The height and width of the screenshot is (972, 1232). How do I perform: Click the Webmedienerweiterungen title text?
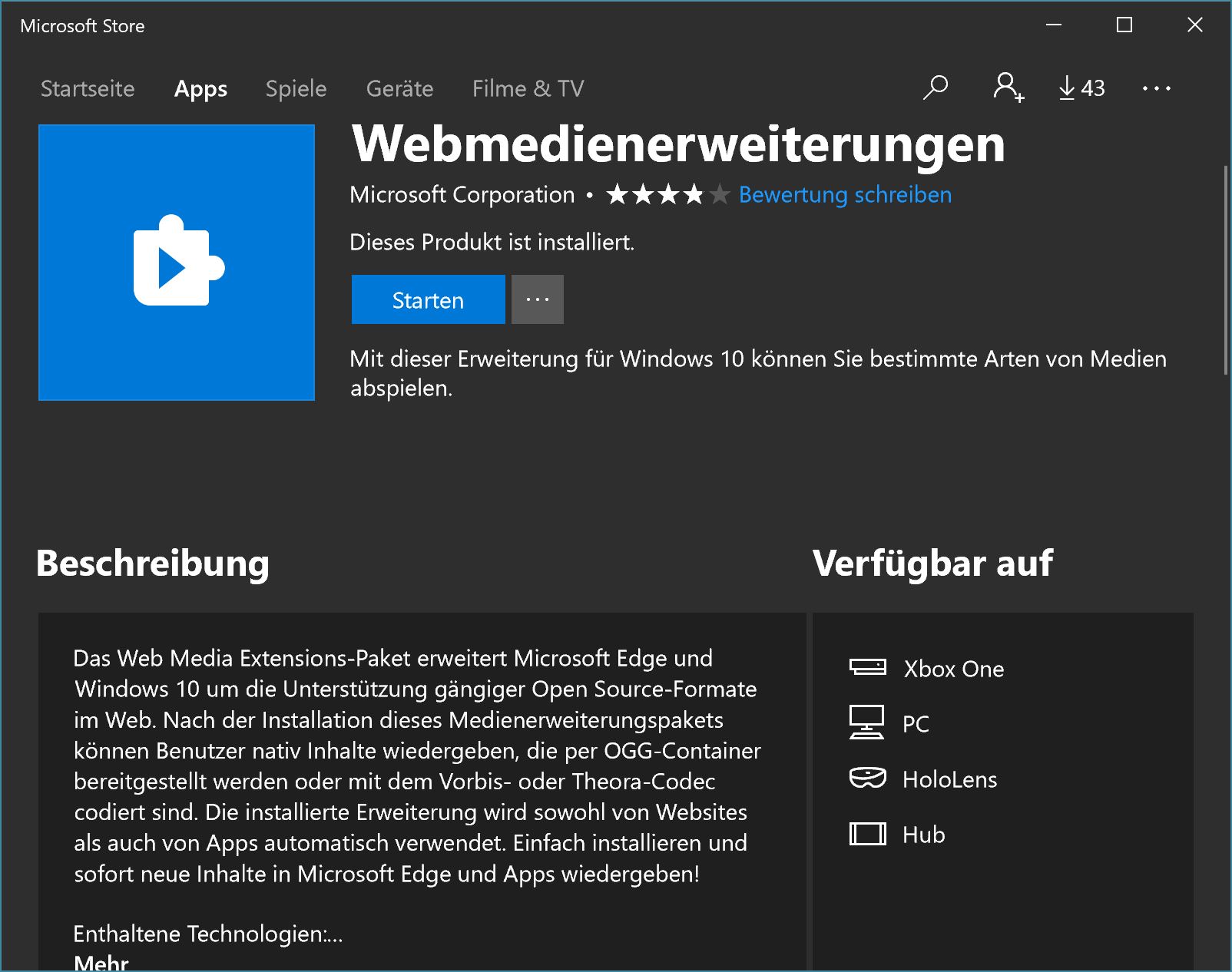coord(678,144)
